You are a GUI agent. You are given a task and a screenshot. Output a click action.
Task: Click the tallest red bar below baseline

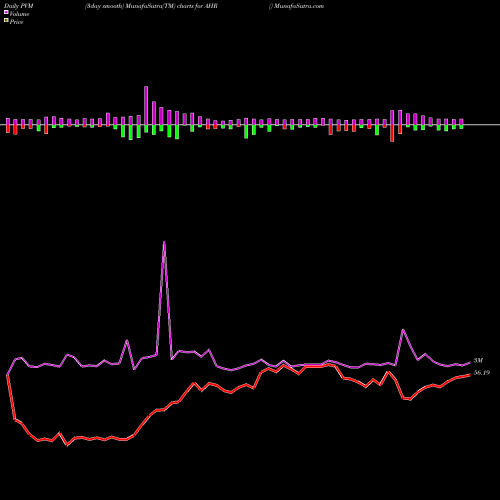(392, 133)
